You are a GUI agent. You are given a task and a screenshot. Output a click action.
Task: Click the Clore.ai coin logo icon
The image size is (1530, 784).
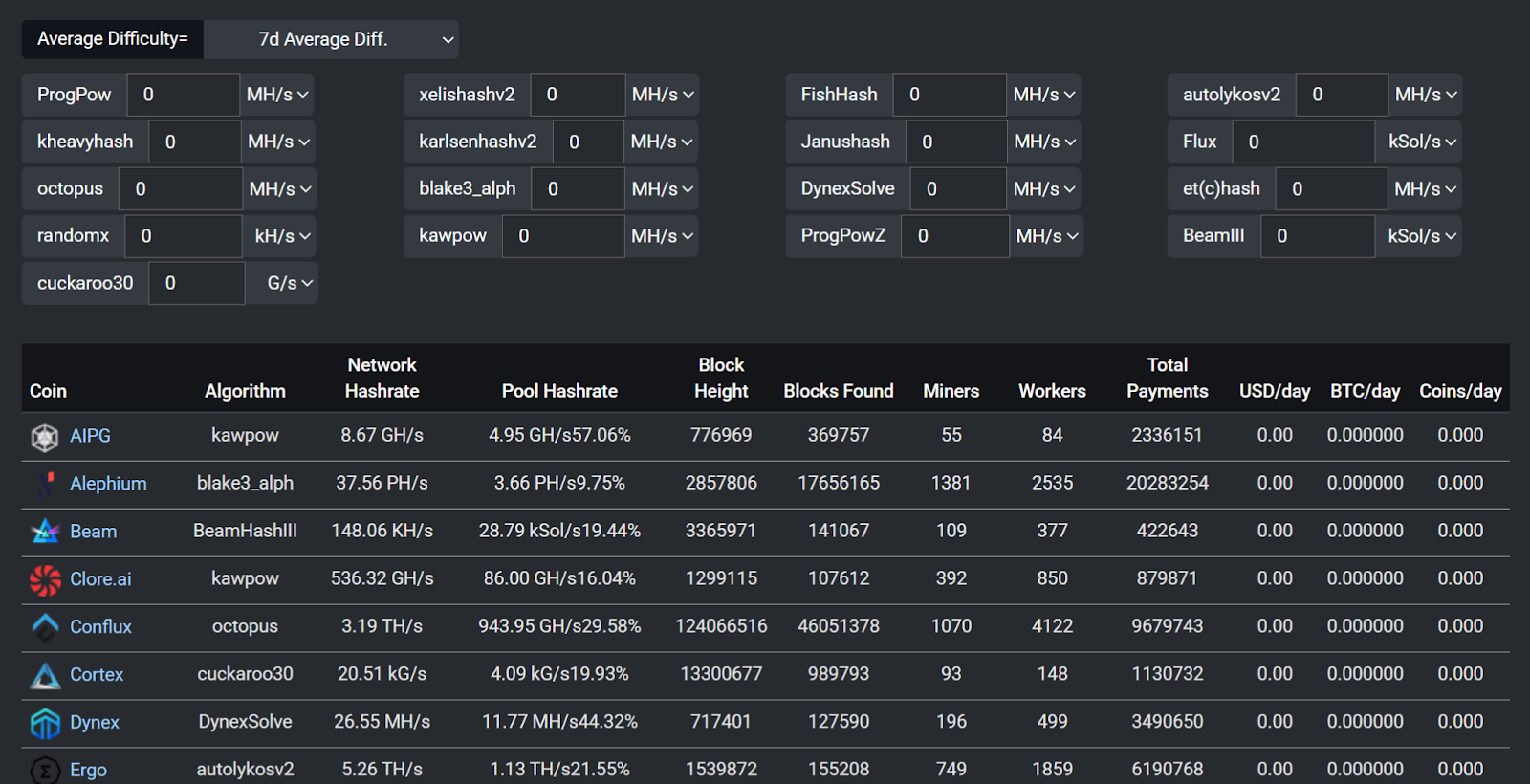click(45, 580)
